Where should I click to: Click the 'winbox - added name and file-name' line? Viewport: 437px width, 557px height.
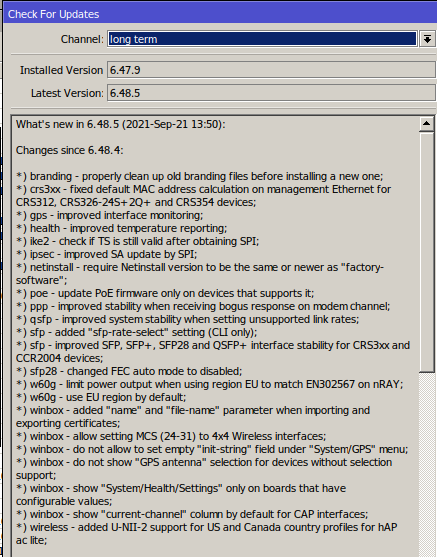click(x=193, y=417)
